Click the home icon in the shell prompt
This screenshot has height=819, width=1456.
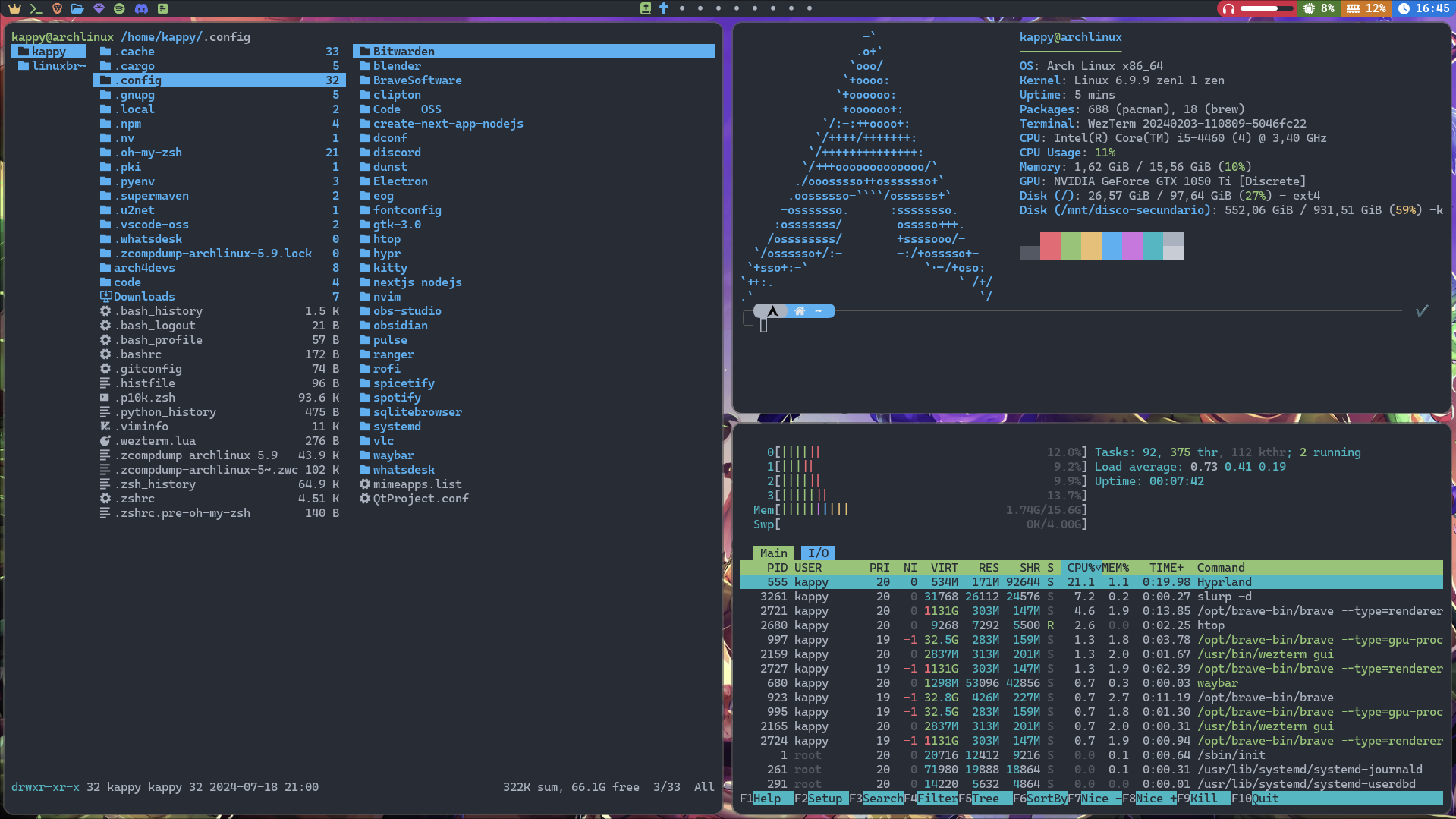(800, 311)
